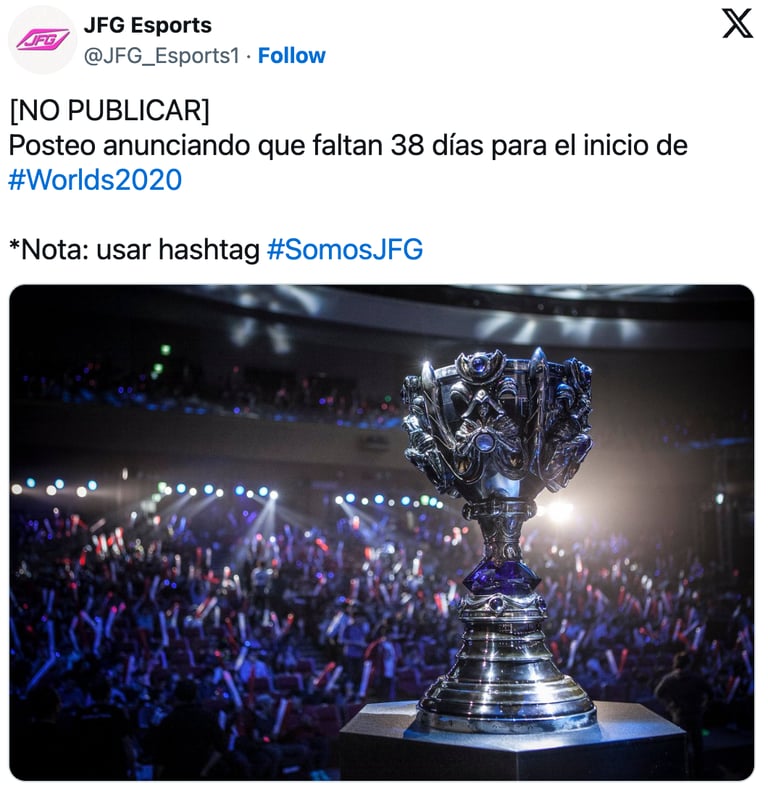Select the 'faltan 38 días' sentence
The height and width of the screenshot is (791, 768).
click(x=348, y=145)
